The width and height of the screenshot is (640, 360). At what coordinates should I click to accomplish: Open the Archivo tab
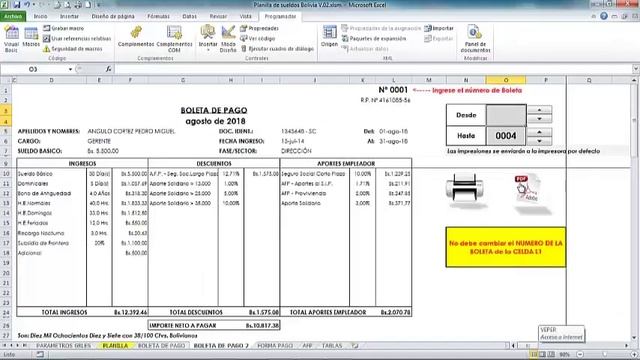13,16
